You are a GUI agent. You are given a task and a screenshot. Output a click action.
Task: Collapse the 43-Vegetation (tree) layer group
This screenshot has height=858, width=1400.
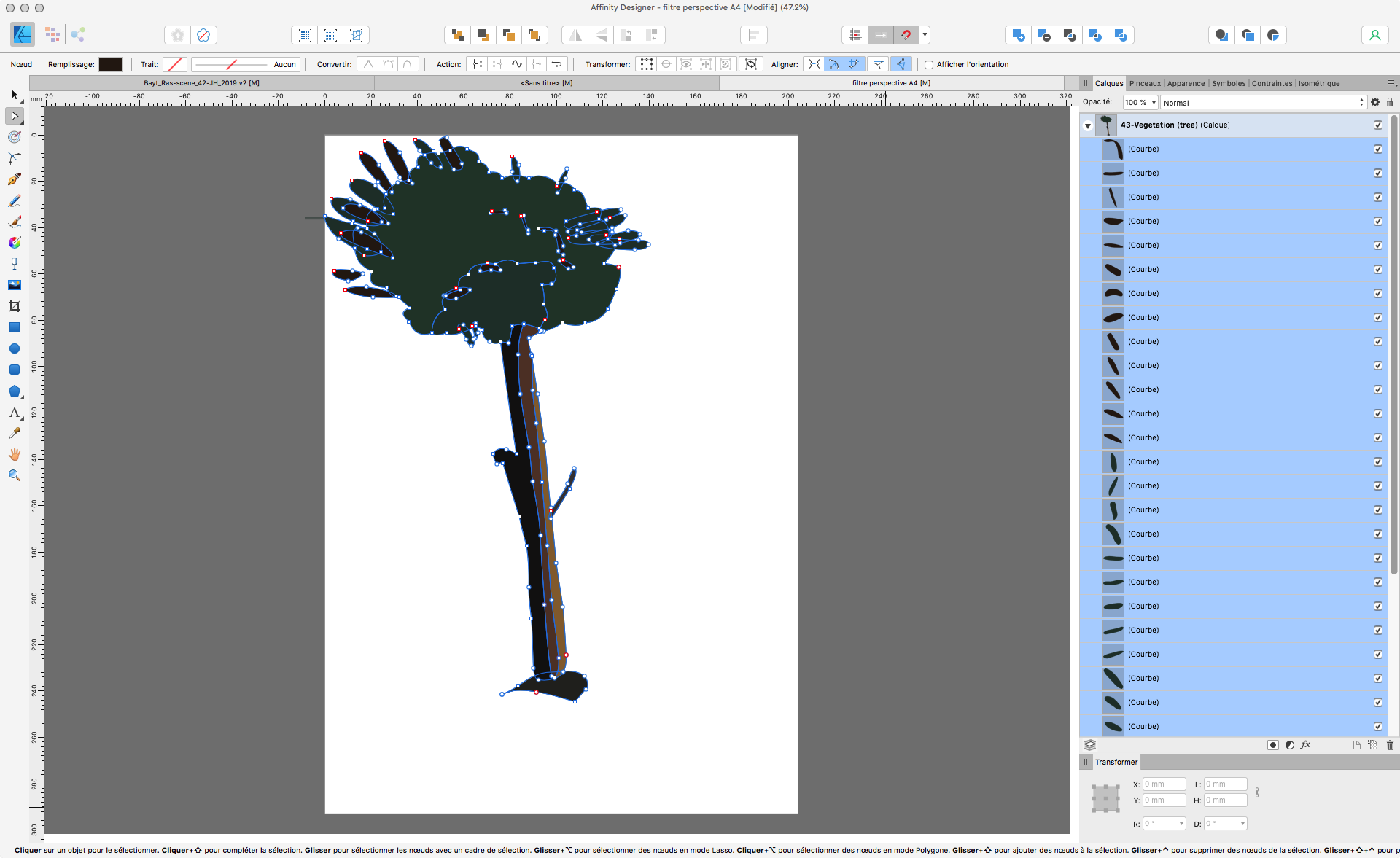pyautogui.click(x=1088, y=125)
